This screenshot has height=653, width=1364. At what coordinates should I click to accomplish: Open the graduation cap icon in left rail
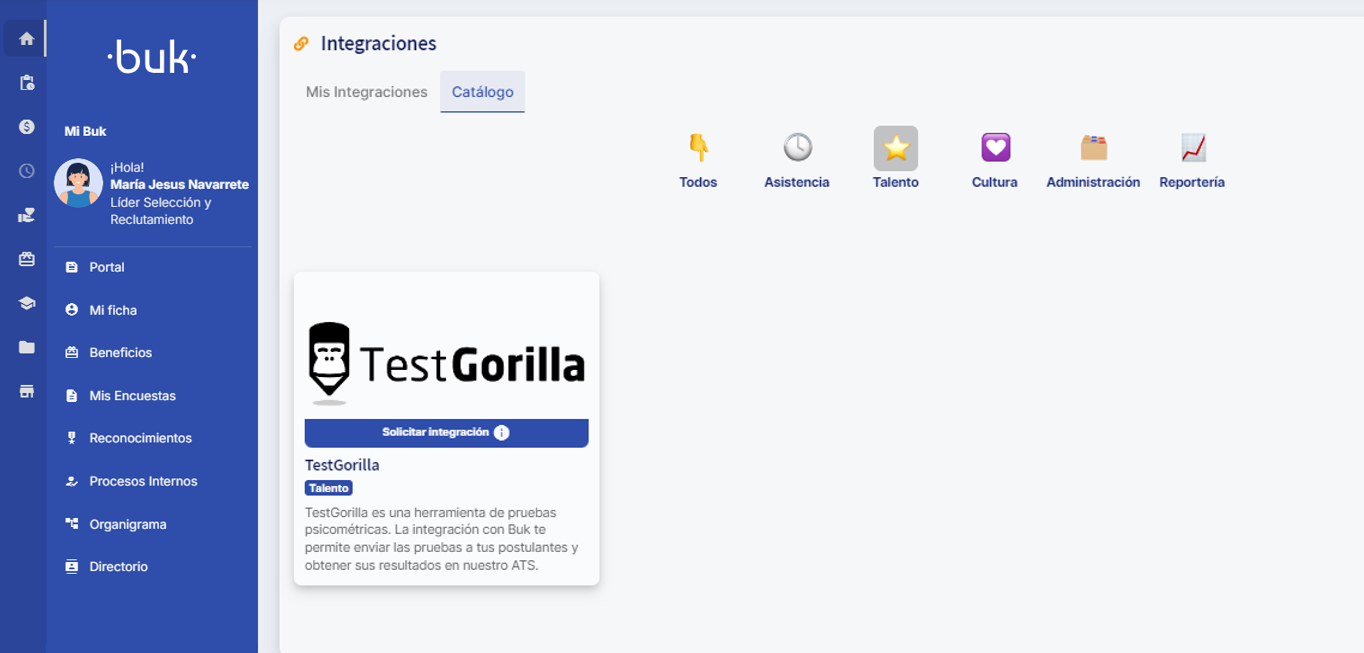(26, 303)
